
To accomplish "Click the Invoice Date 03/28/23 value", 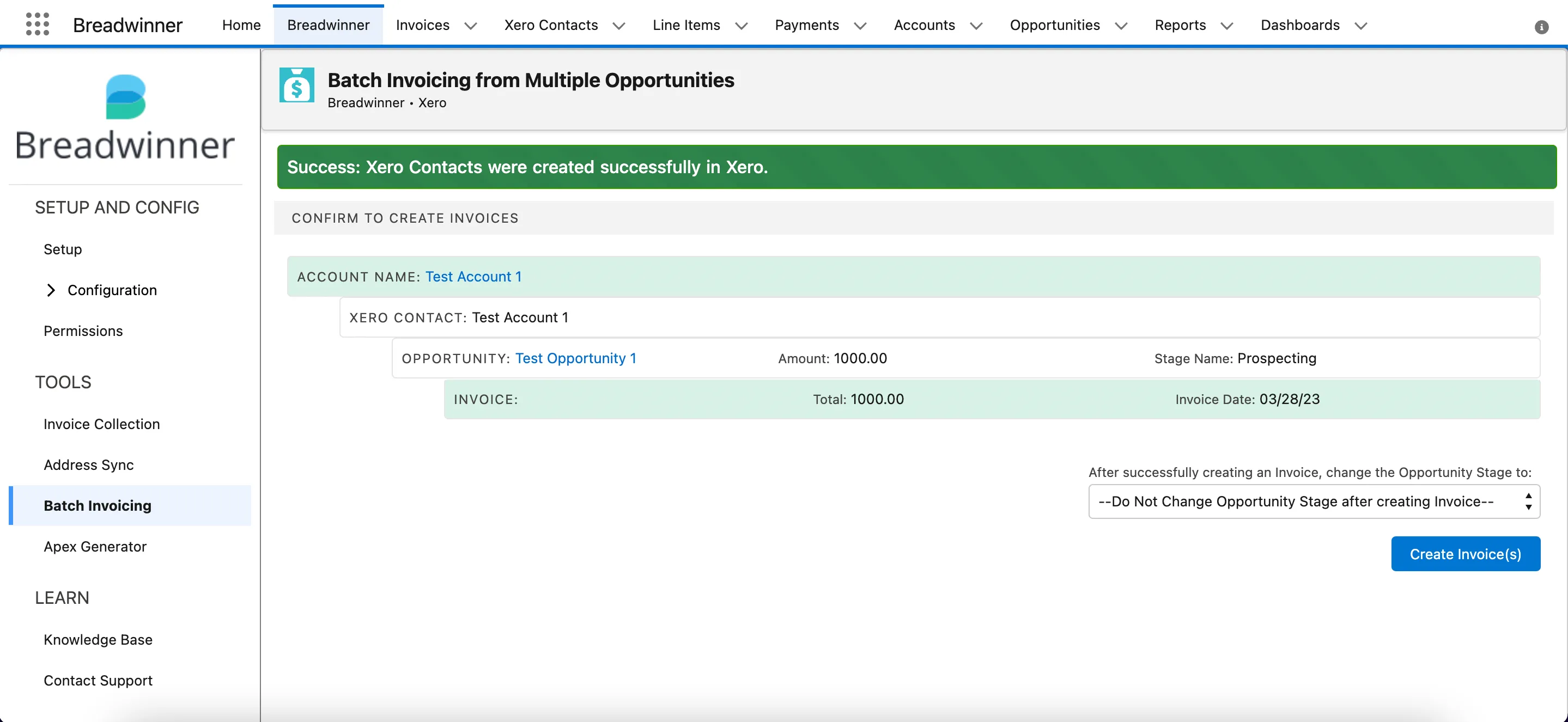I will pyautogui.click(x=1289, y=399).
